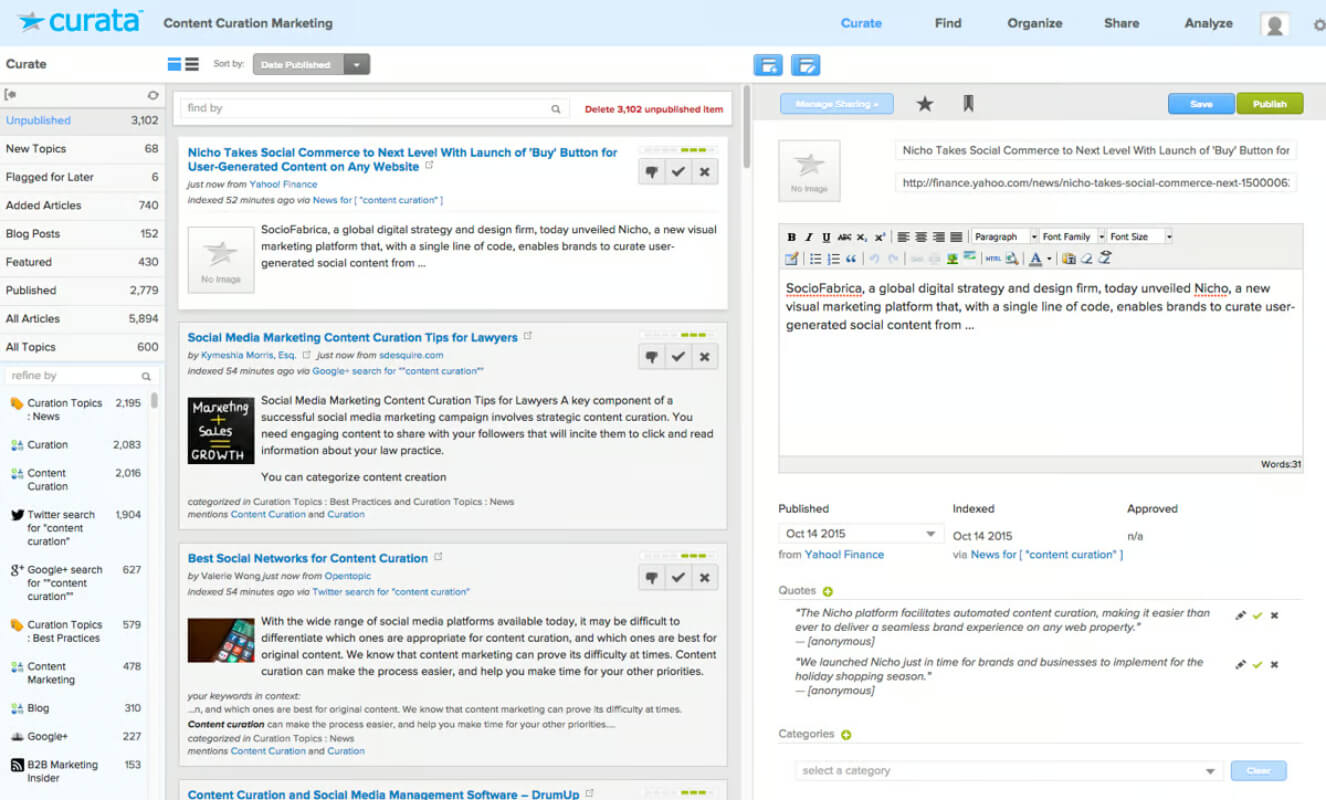Add a new quote with plus icon
The height and width of the screenshot is (800, 1326).
click(827, 591)
